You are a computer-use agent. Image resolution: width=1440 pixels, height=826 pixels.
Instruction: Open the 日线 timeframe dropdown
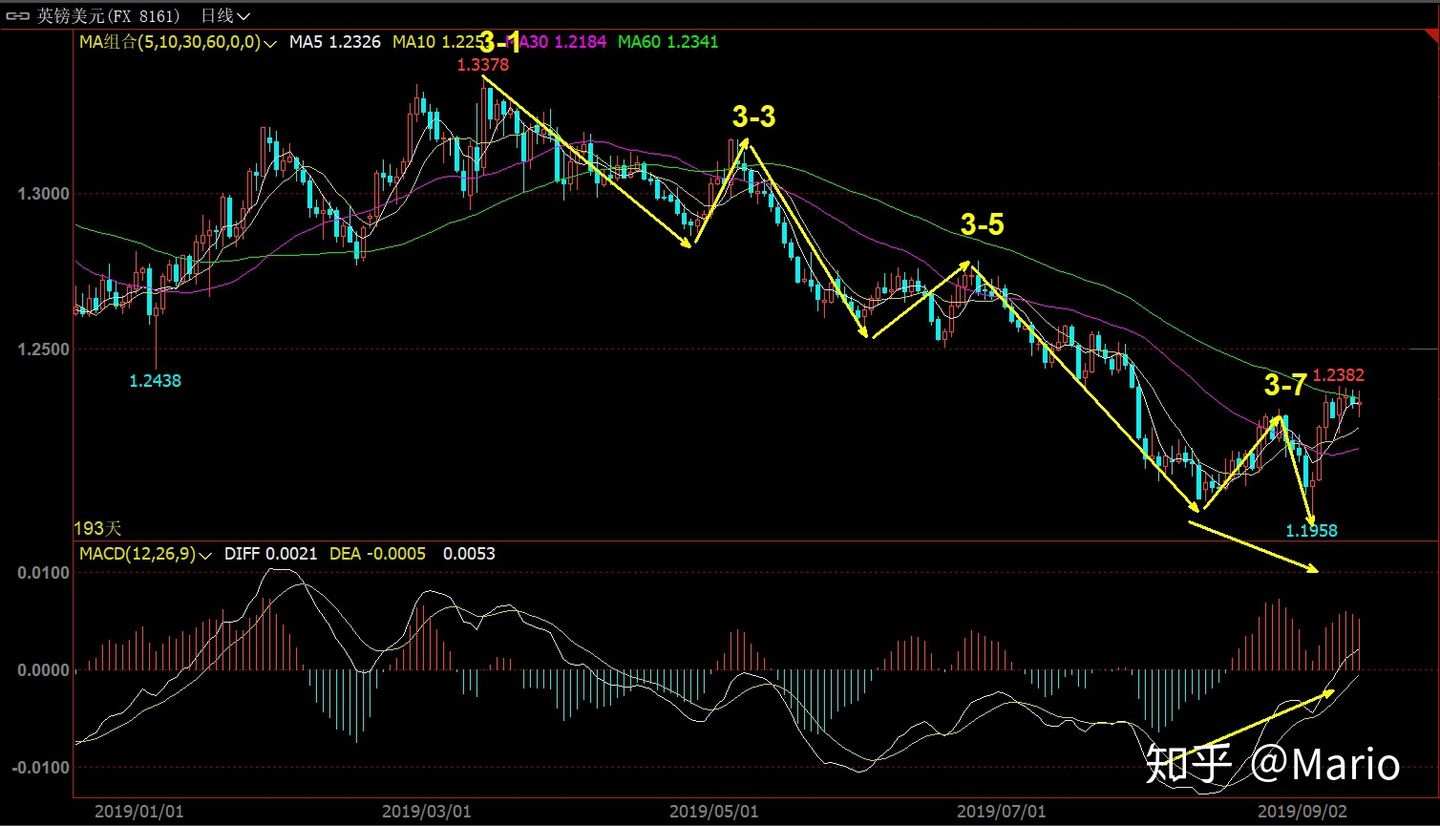[226, 15]
